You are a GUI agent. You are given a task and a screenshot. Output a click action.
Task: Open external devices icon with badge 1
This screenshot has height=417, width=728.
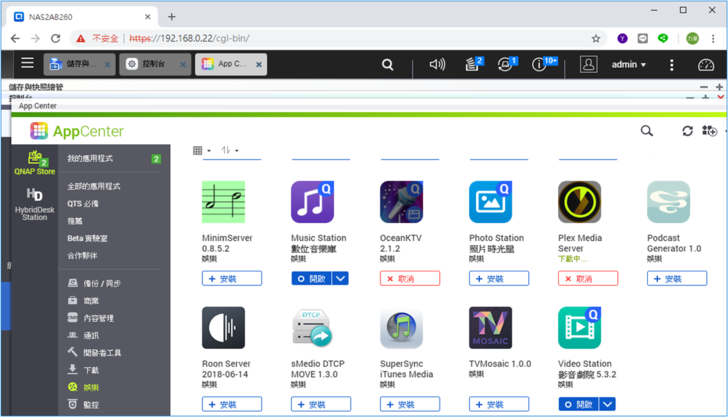coord(507,64)
